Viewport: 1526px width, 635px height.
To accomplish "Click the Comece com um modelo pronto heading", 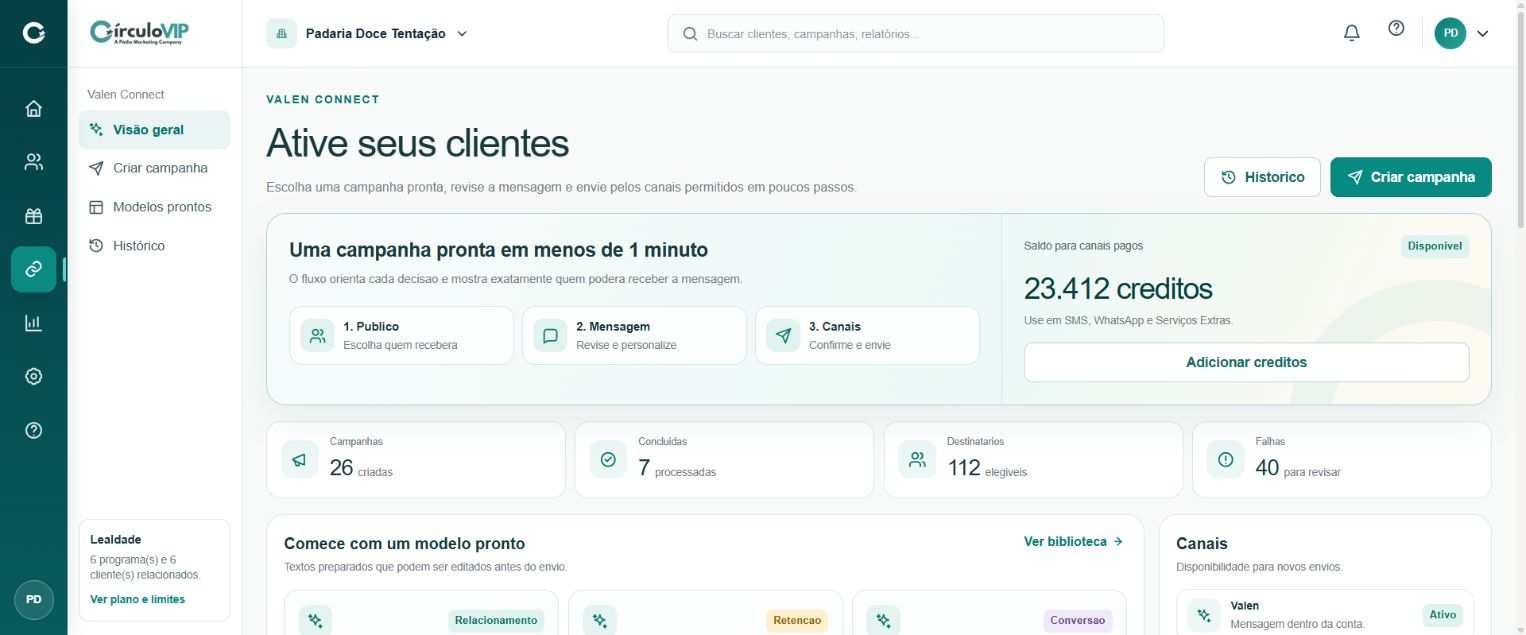I will click(x=404, y=544).
